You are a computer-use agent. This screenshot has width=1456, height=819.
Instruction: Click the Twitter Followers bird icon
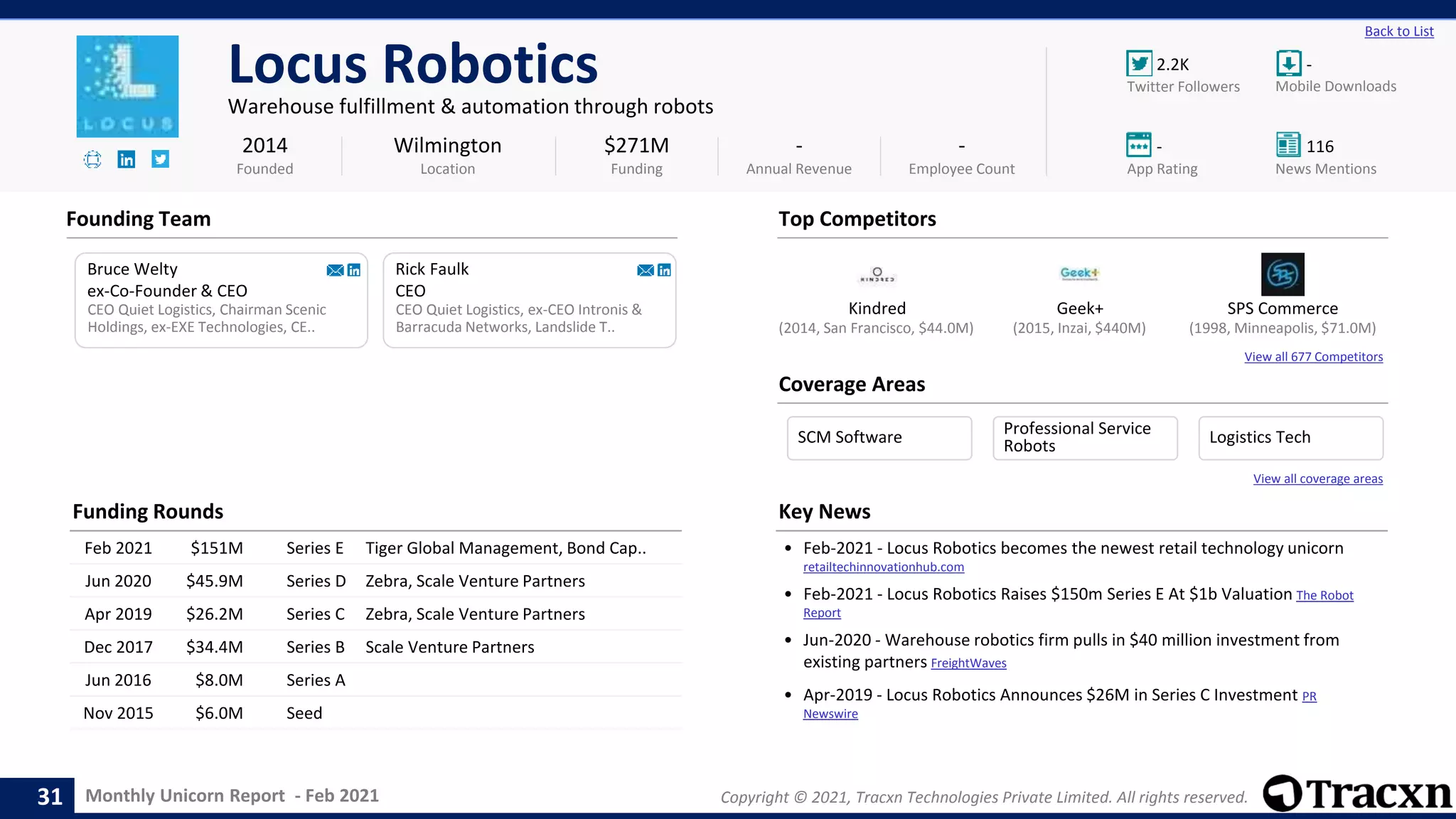[1139, 63]
